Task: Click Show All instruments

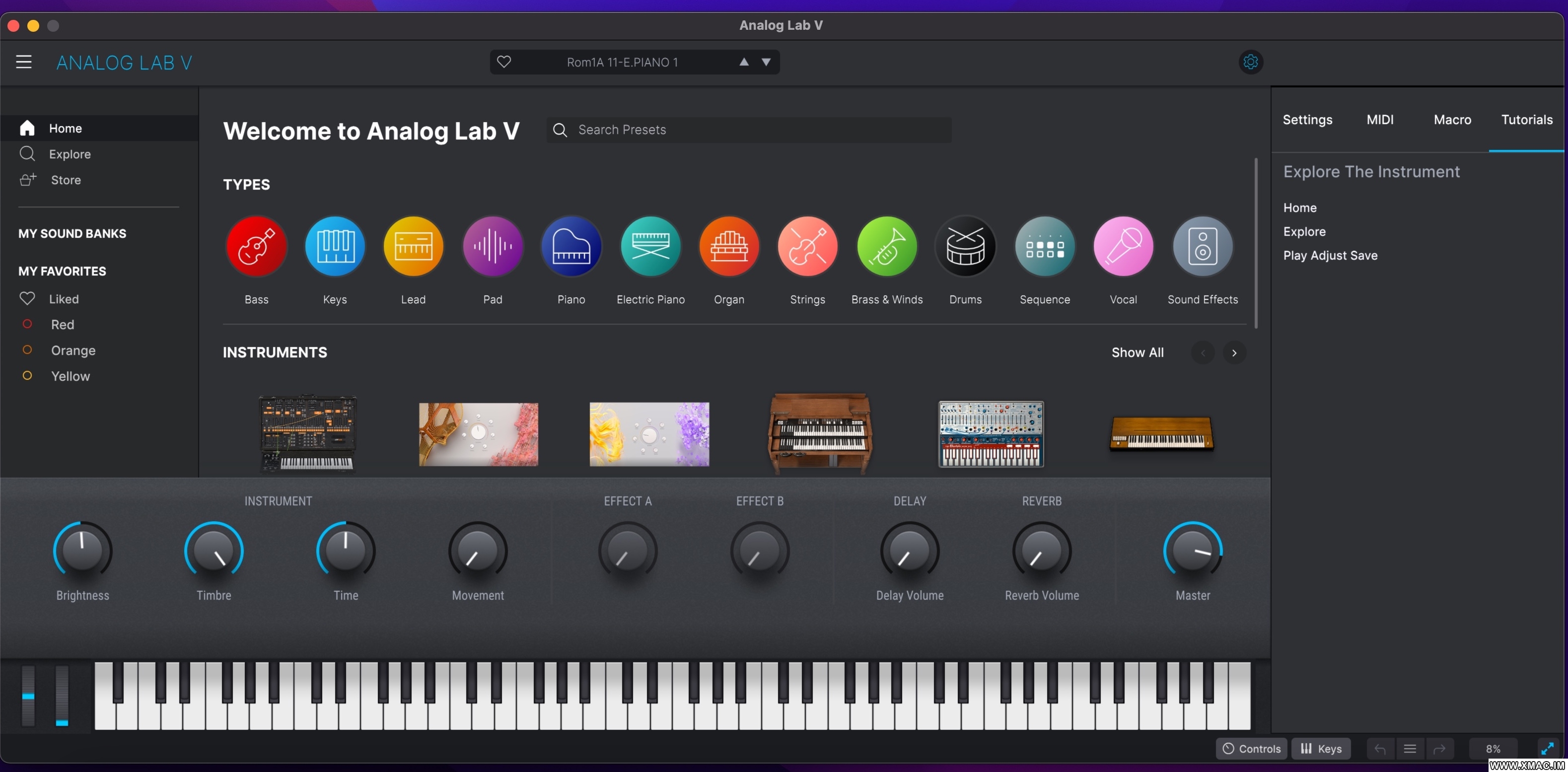Action: [1137, 352]
